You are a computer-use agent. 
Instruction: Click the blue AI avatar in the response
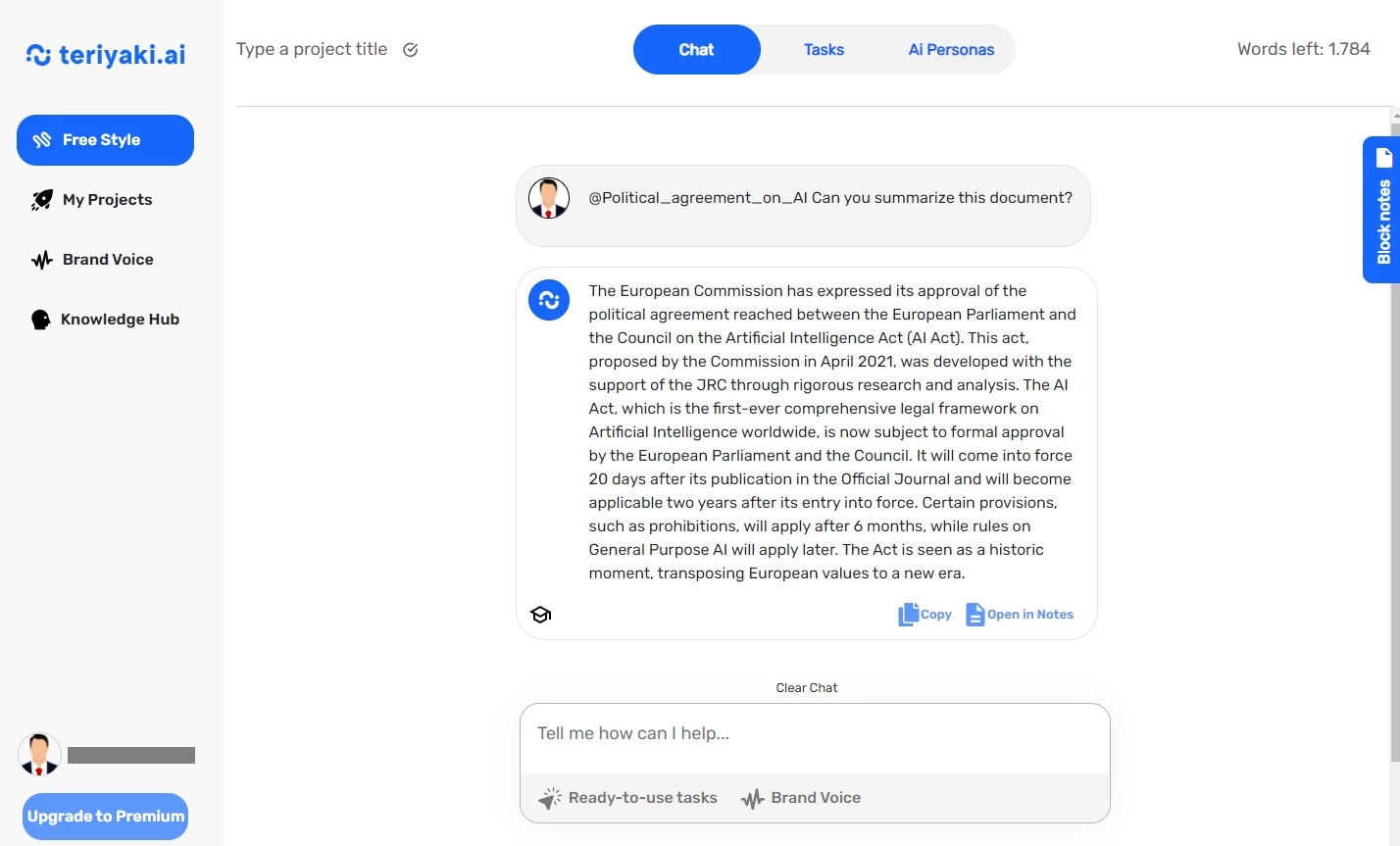coord(549,300)
